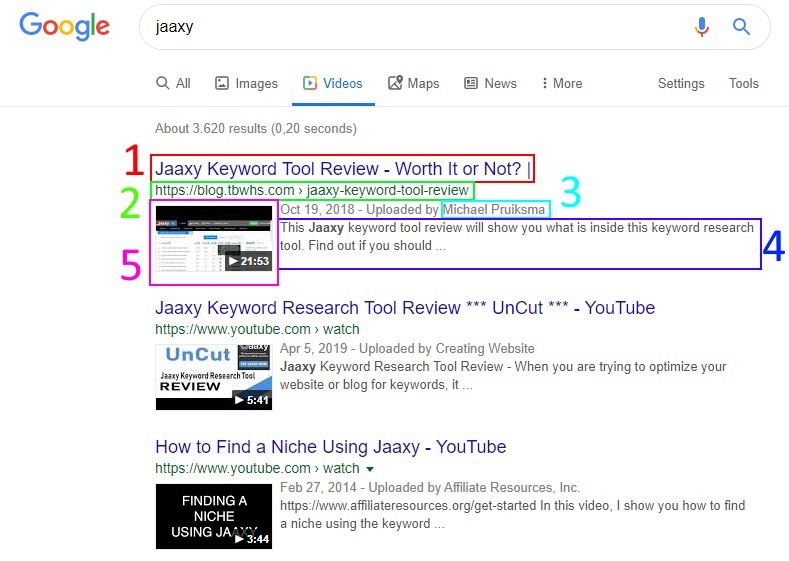
Task: Expand the green arrow beside Niche result URL
Action: click(370, 469)
